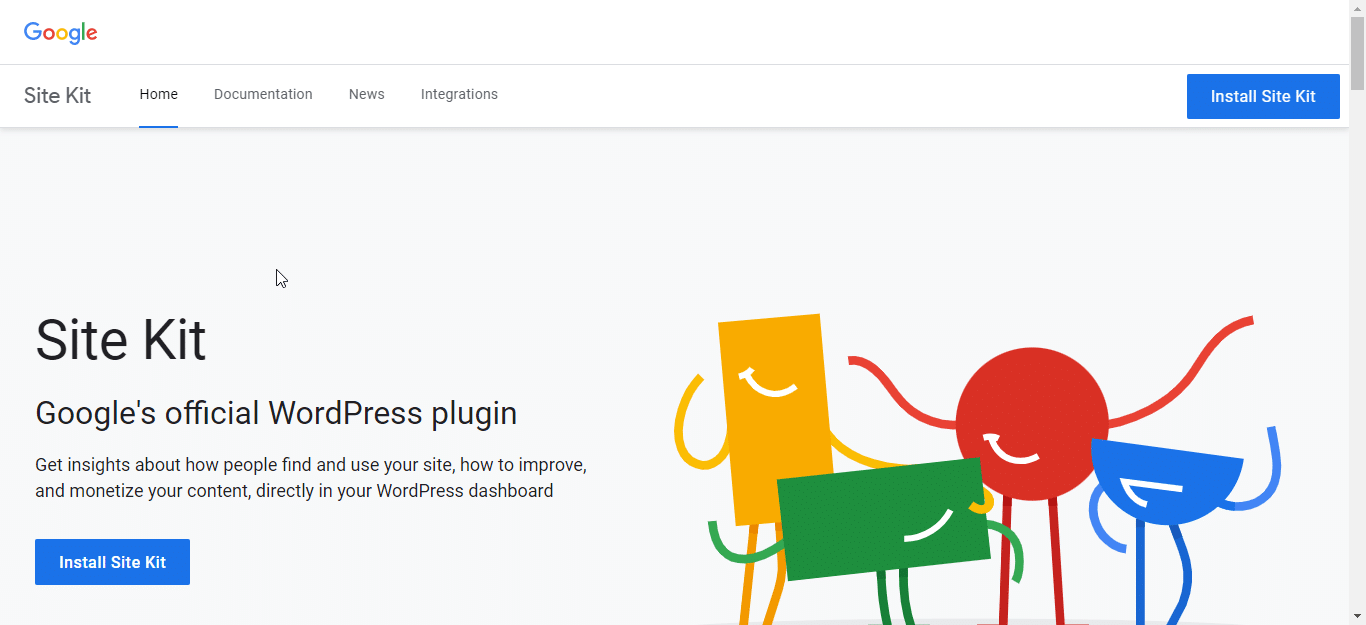The image size is (1366, 625).
Task: Click the Site Kit page heading
Action: tap(120, 340)
